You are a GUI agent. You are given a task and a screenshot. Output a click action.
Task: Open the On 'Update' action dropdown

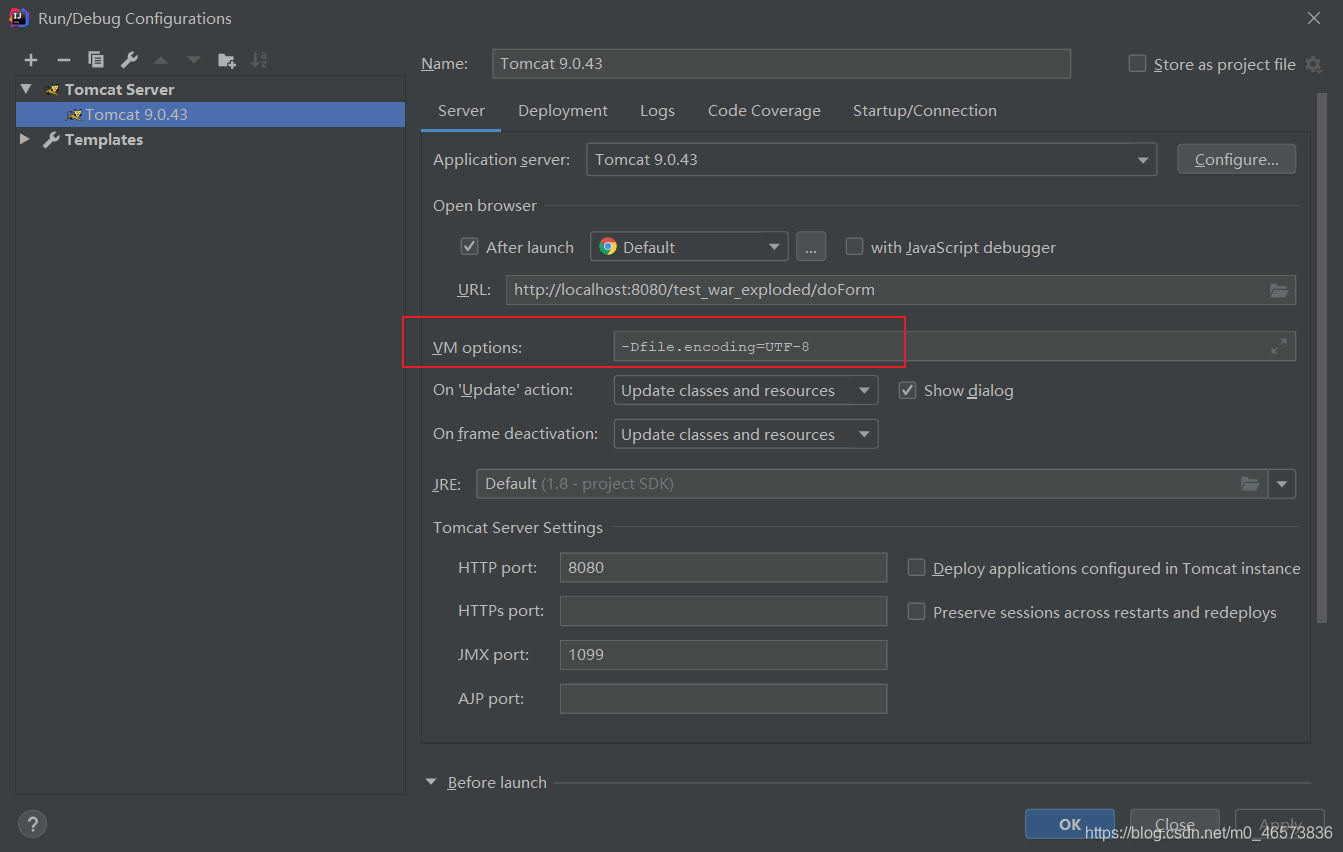click(746, 390)
